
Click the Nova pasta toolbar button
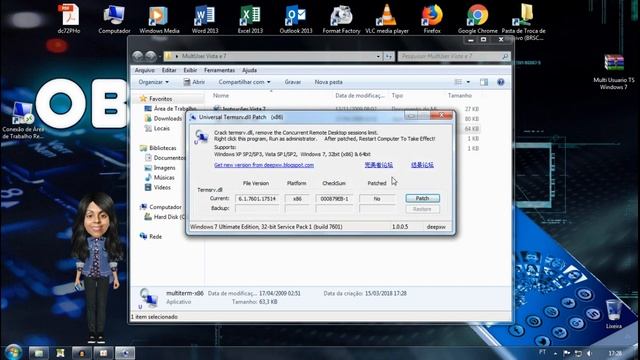(x=329, y=82)
